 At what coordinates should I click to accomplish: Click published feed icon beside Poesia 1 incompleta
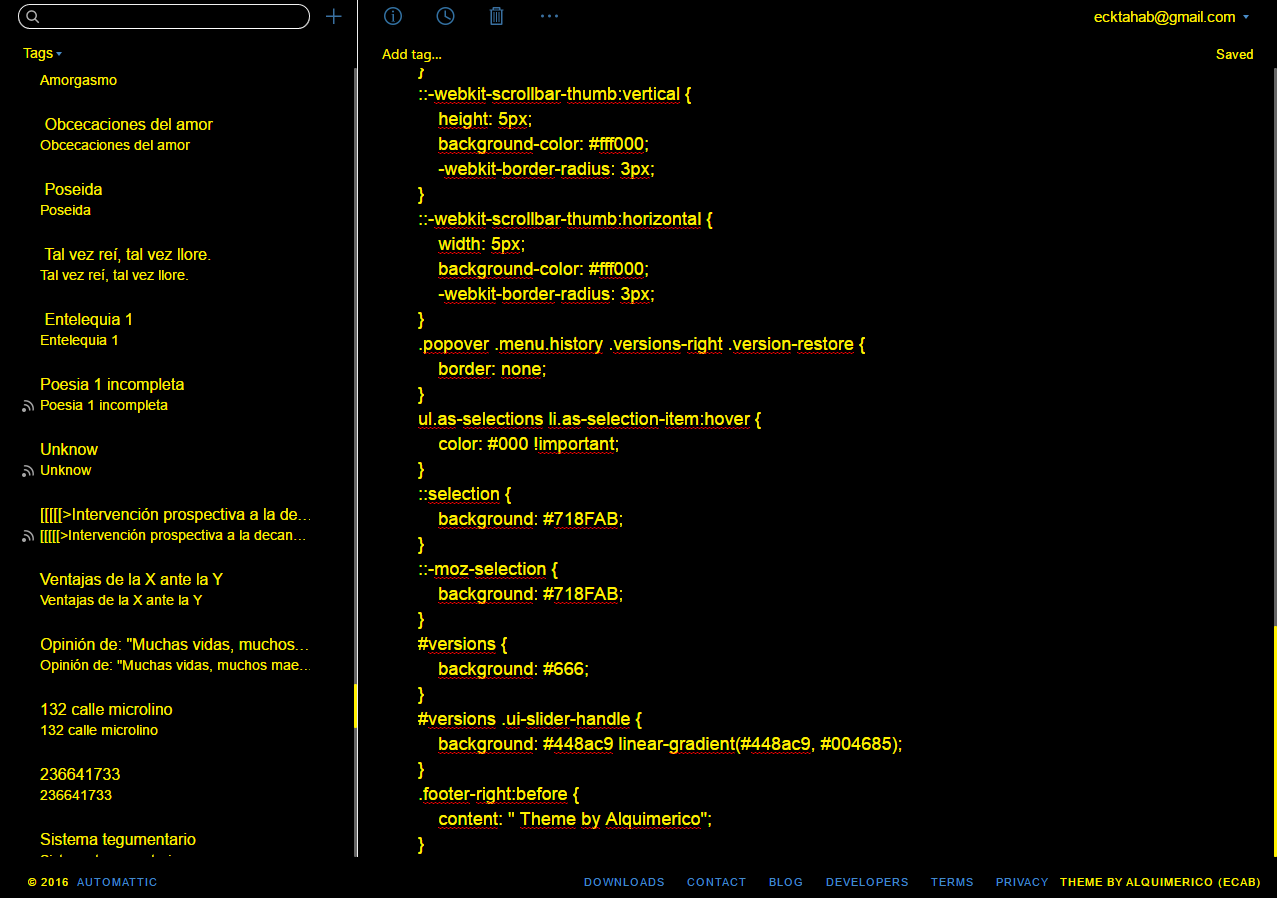(x=28, y=406)
